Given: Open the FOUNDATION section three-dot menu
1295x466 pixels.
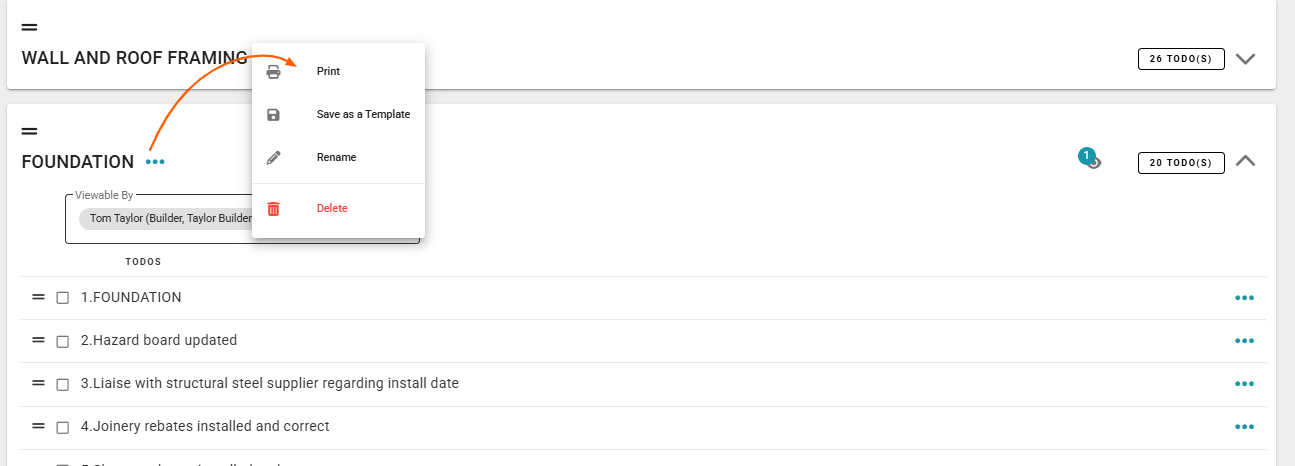Looking at the screenshot, I should (155, 162).
